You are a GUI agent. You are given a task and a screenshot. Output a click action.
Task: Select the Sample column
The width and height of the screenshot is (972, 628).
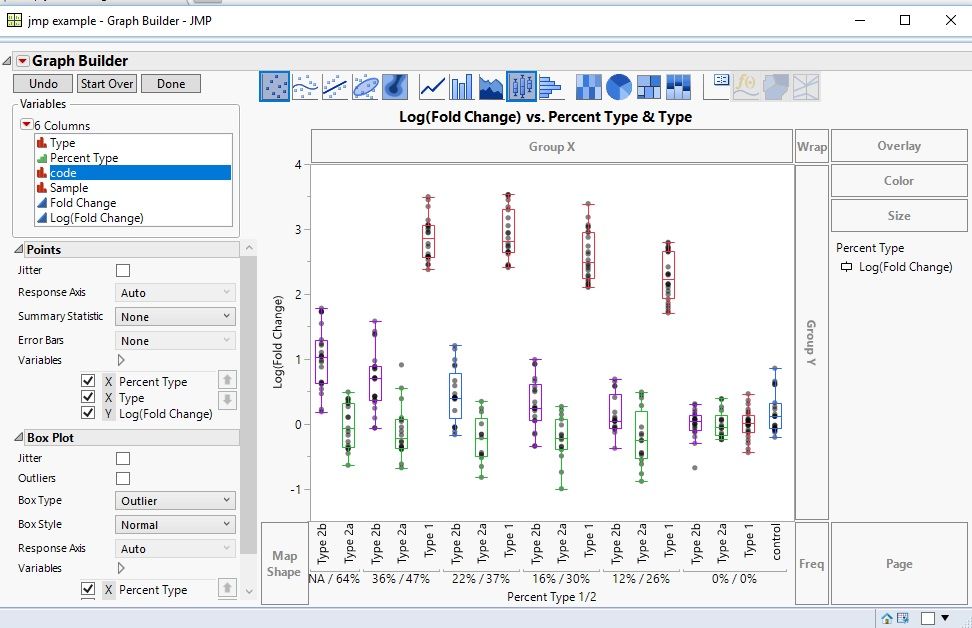(x=133, y=187)
